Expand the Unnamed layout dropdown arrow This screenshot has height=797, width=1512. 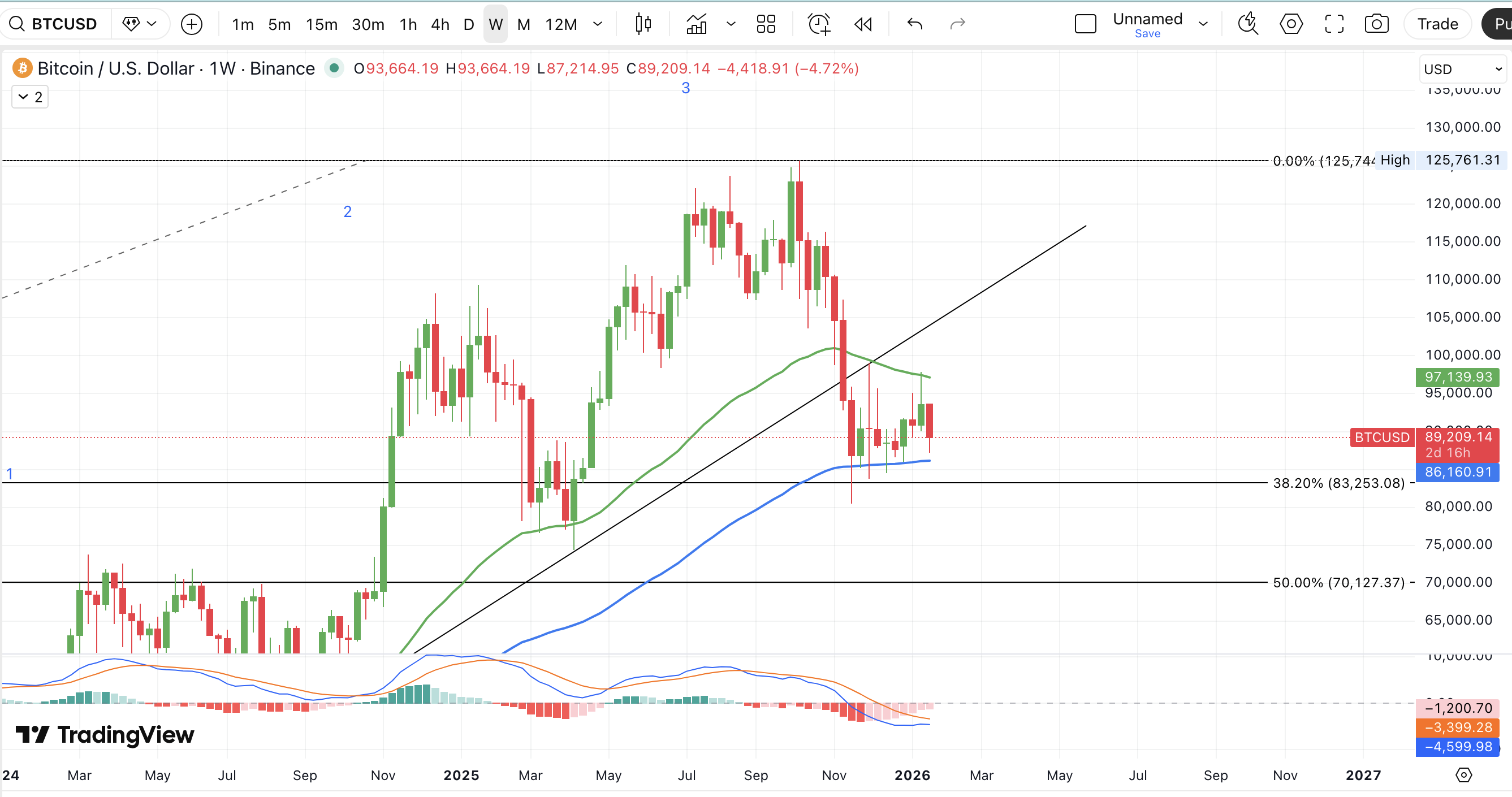[x=1203, y=24]
